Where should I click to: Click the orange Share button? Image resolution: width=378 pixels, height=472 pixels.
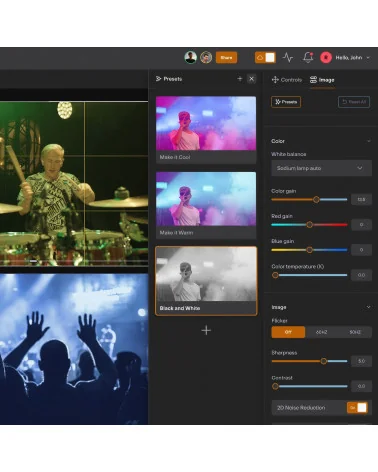[226, 57]
